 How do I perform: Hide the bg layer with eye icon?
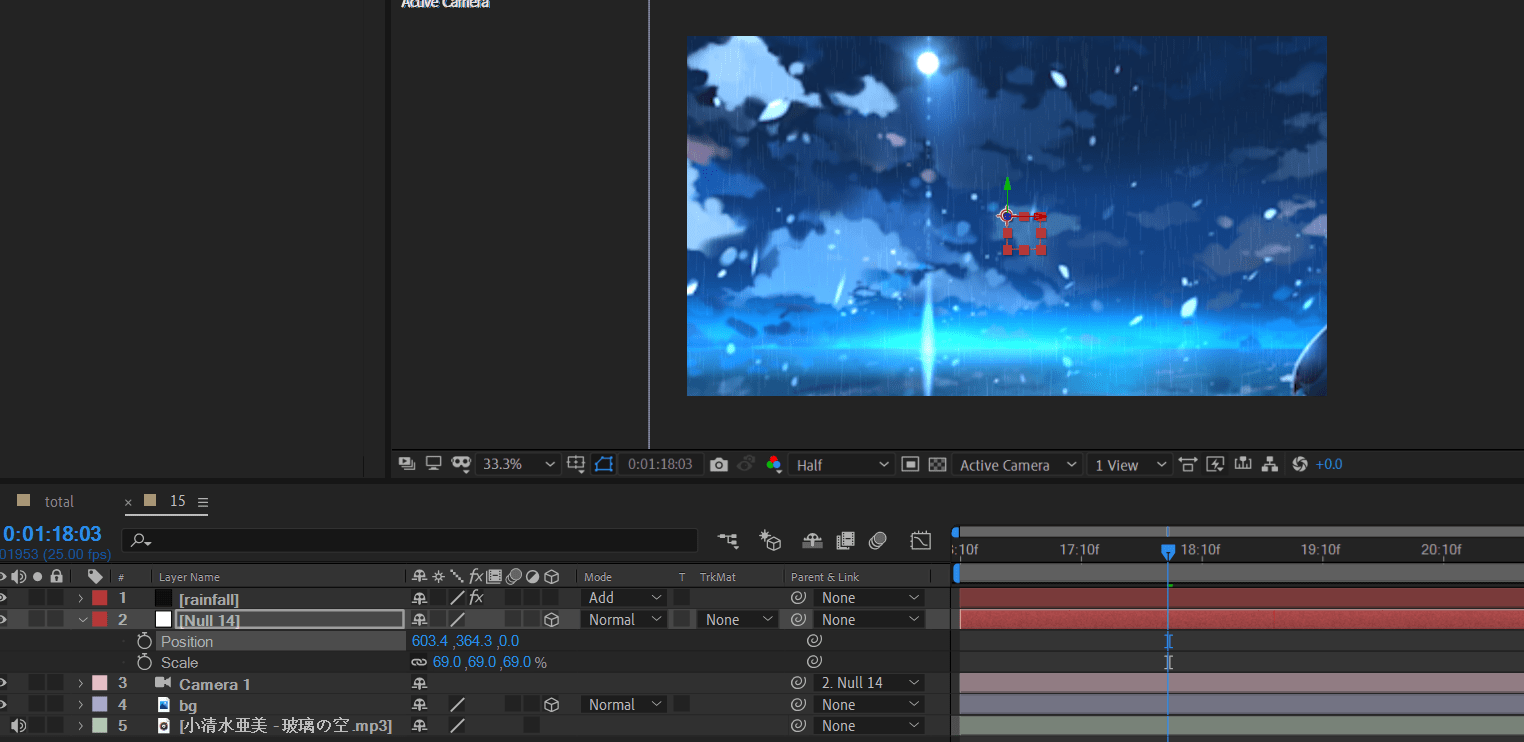tap(3, 705)
